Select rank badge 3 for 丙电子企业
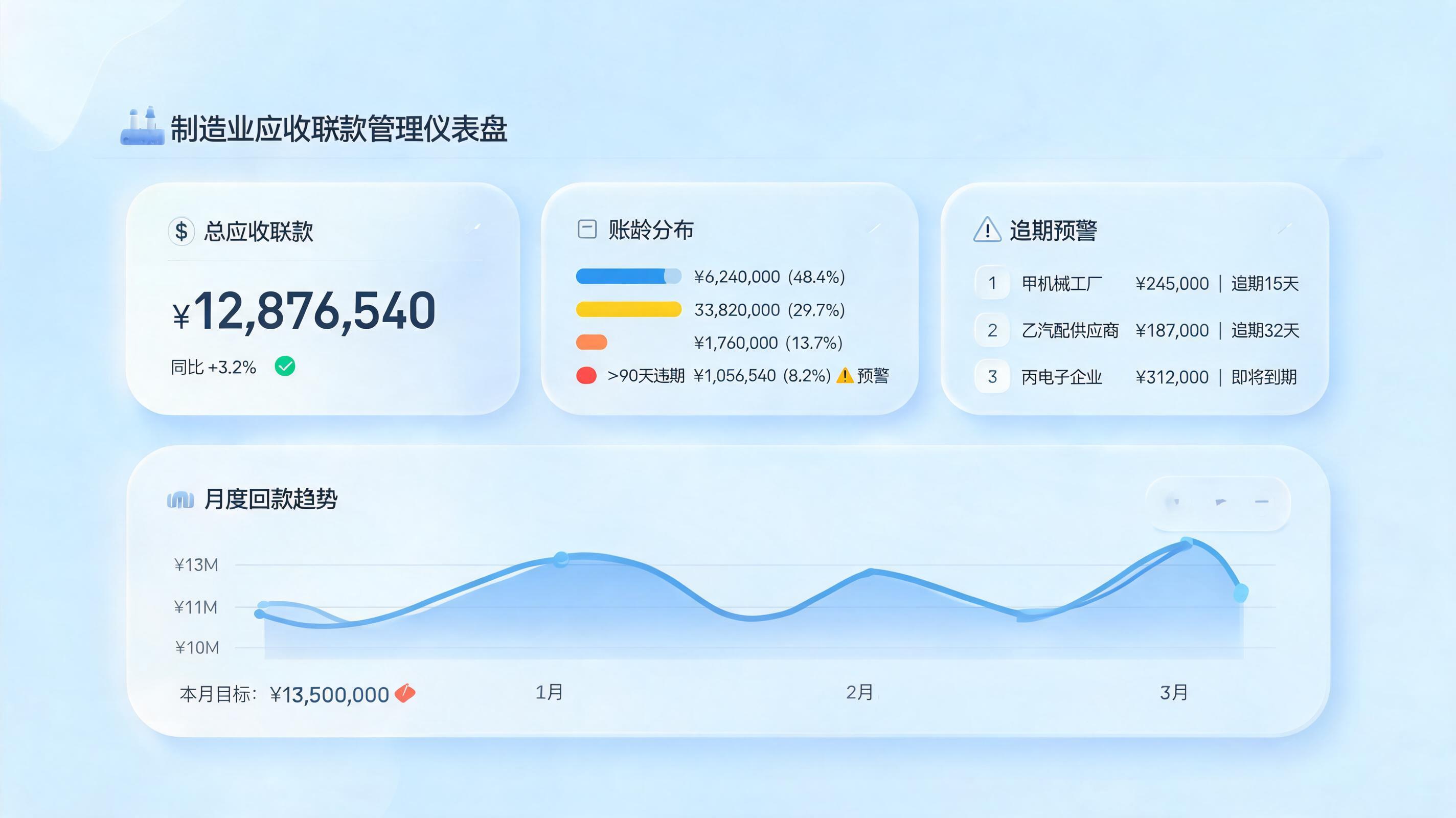1456x818 pixels. 992,376
